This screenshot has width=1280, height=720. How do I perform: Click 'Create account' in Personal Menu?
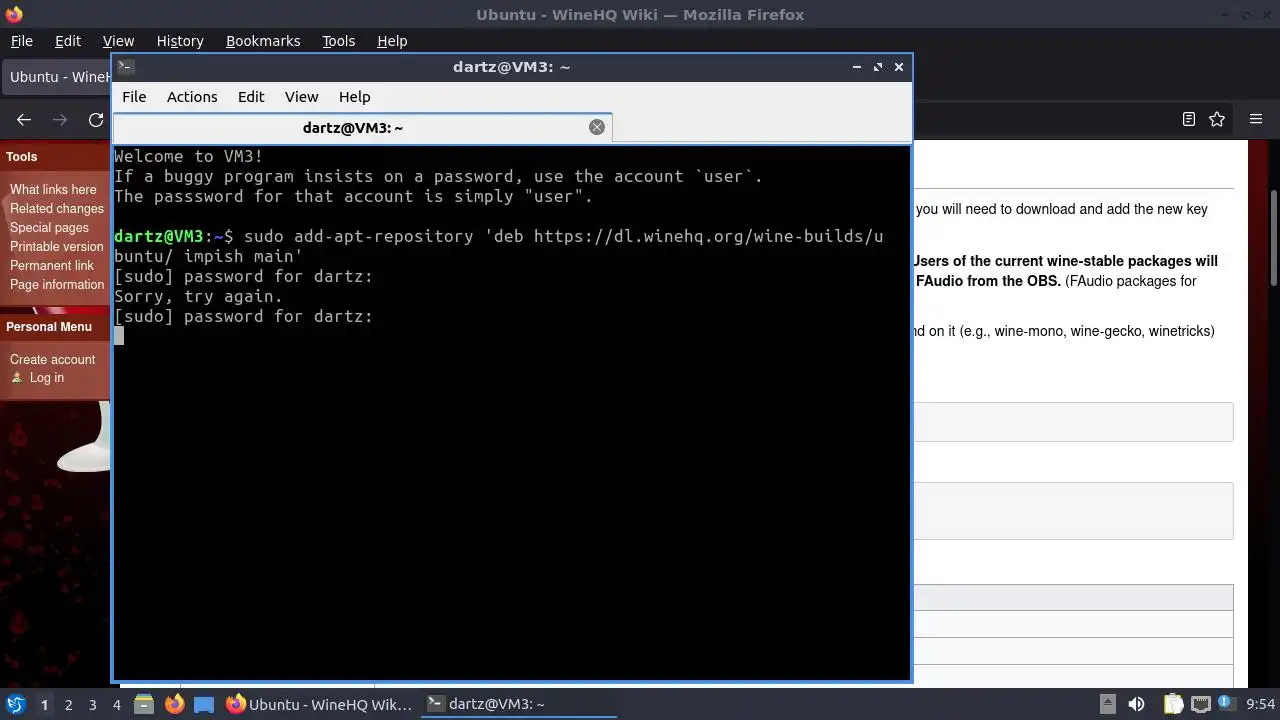[x=53, y=359]
